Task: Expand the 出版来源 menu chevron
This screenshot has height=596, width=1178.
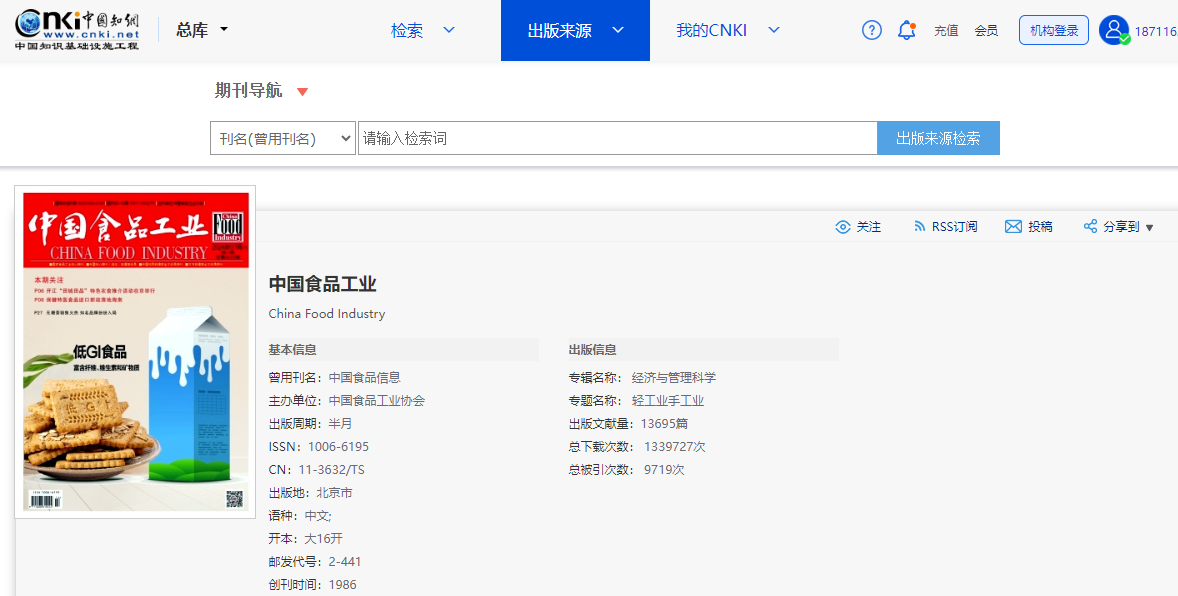Action: point(618,30)
